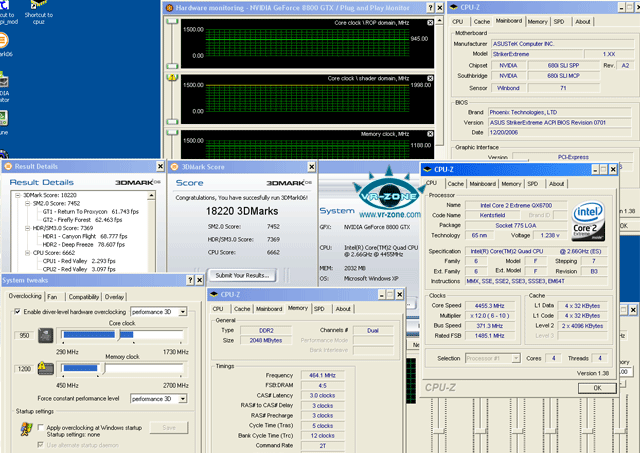Open the Processor #1 selection dropdown
640x453 pixels.
point(516,358)
